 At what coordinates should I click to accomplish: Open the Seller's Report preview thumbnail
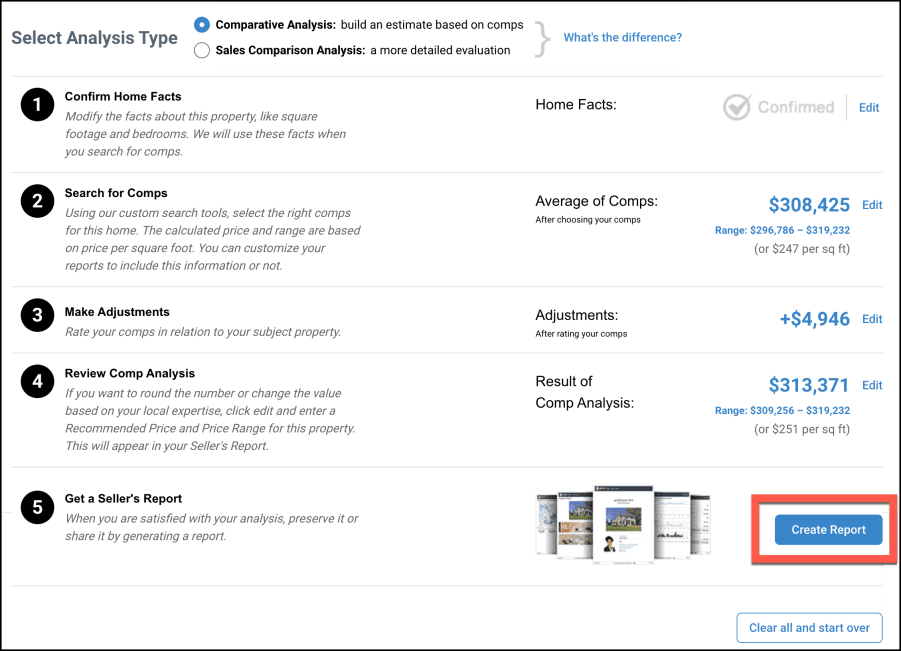pyautogui.click(x=622, y=524)
